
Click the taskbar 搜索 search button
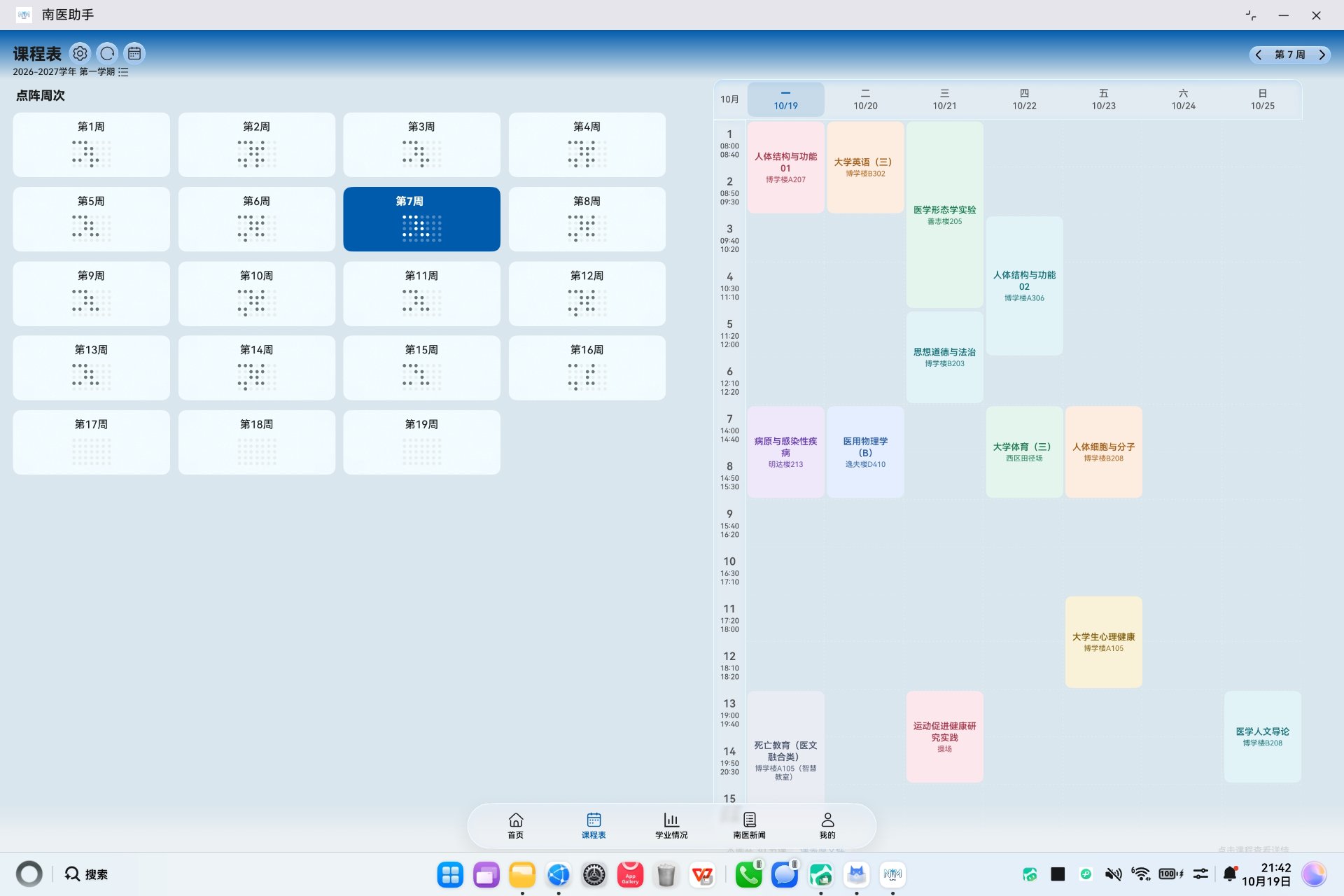pyautogui.click(x=86, y=874)
